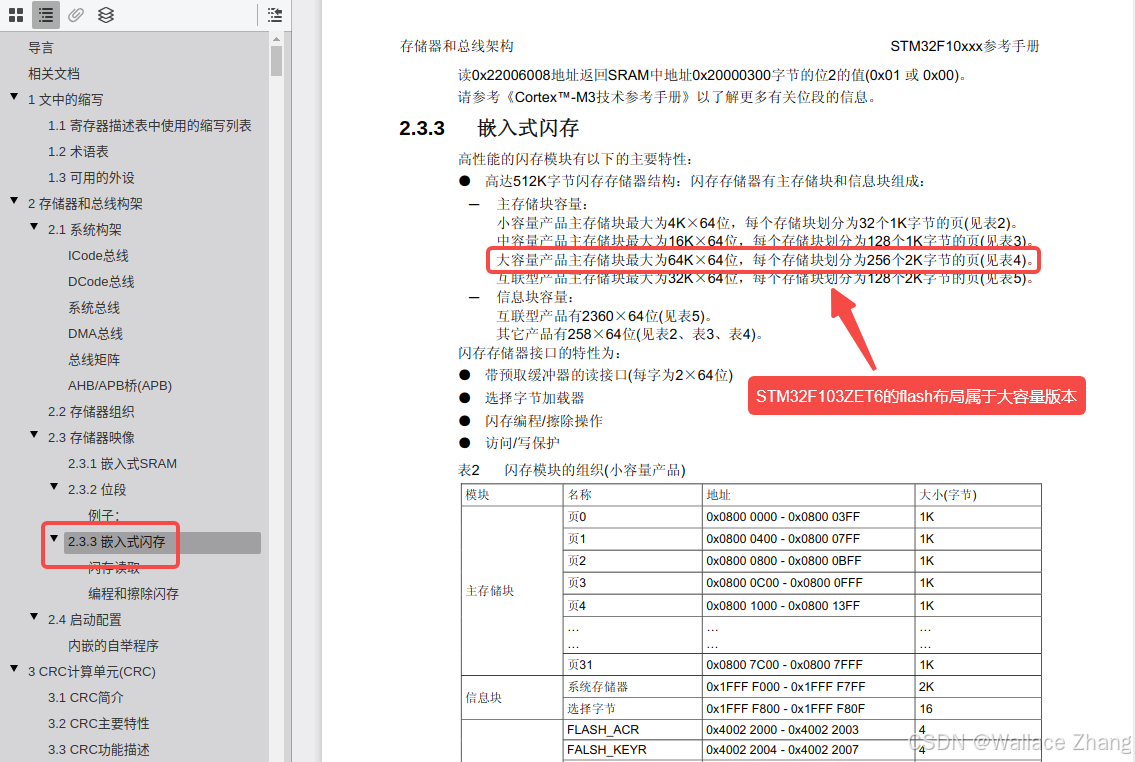The height and width of the screenshot is (762, 1135).
Task: Collapse the '2.3 存储器映像' bookmark node
Action: tap(34, 434)
